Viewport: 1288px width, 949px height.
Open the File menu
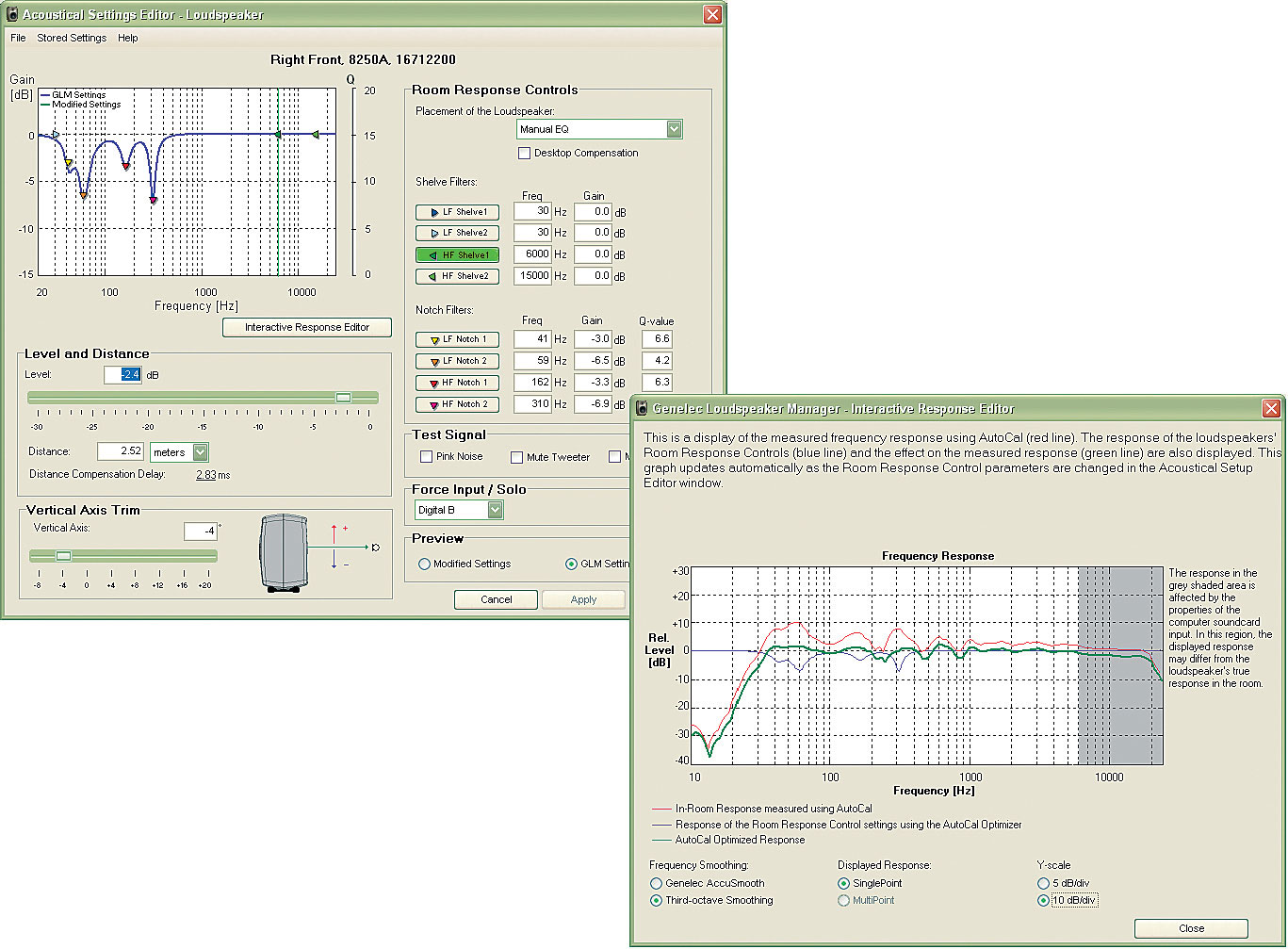[18, 38]
